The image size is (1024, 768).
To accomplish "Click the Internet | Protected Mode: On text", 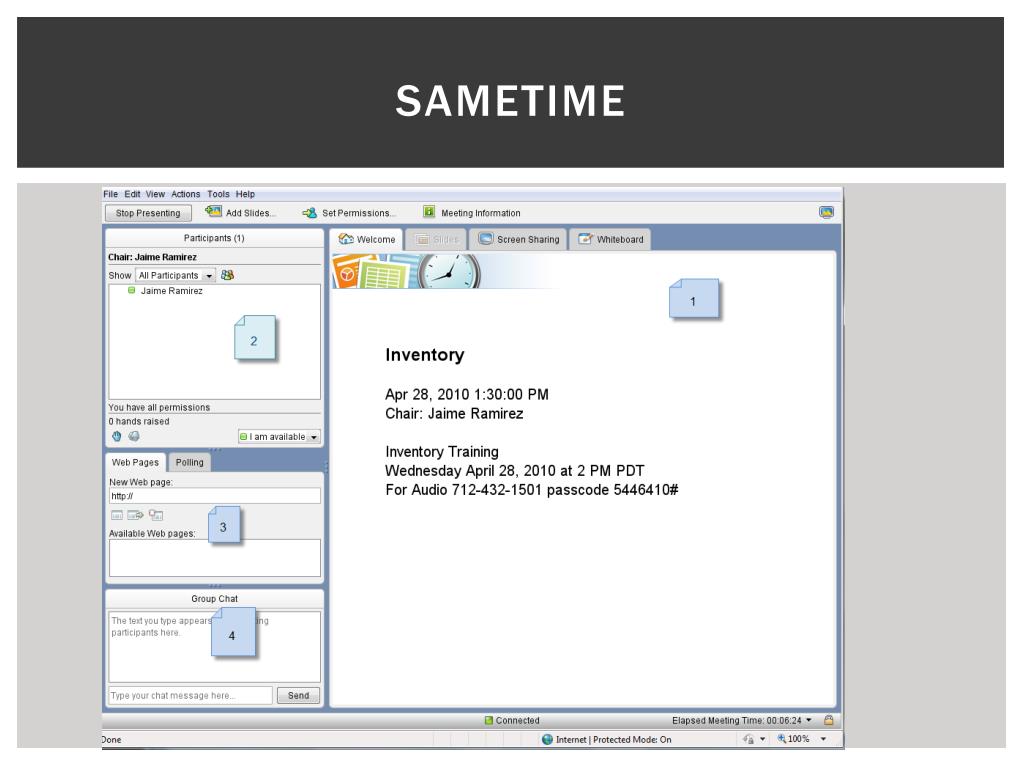I will coord(613,739).
